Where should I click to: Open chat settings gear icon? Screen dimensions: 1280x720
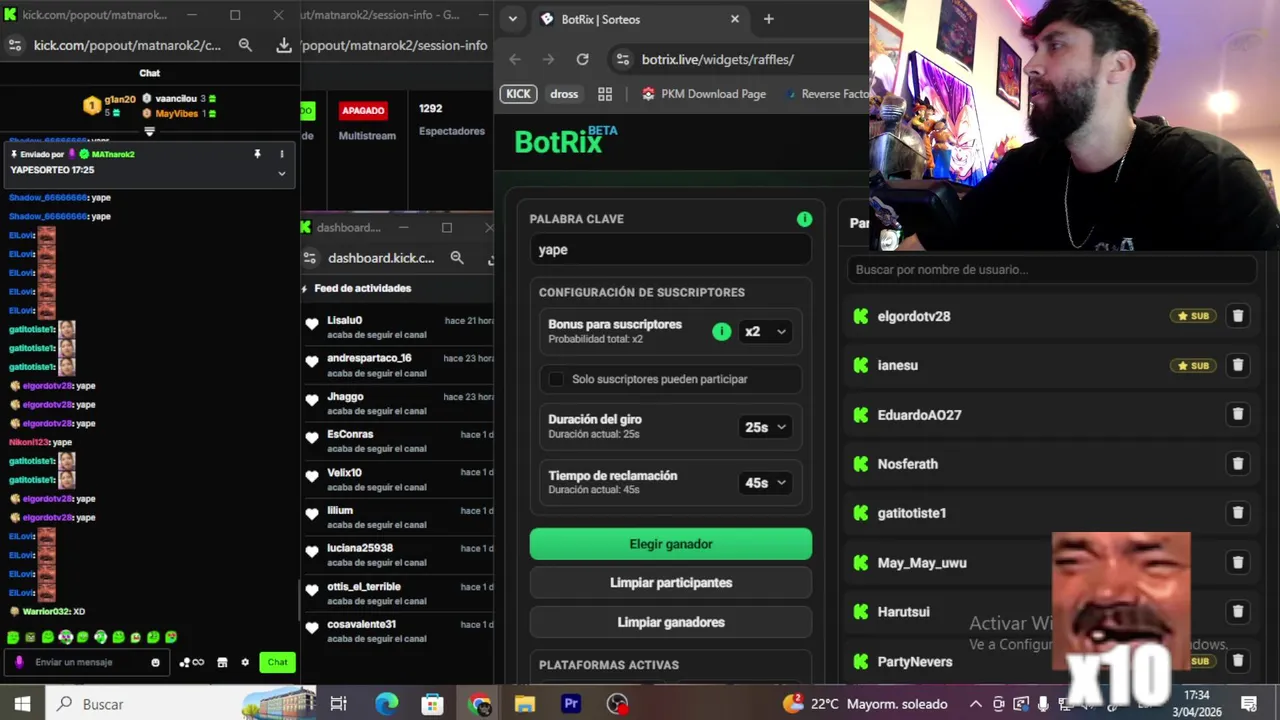pos(245,662)
